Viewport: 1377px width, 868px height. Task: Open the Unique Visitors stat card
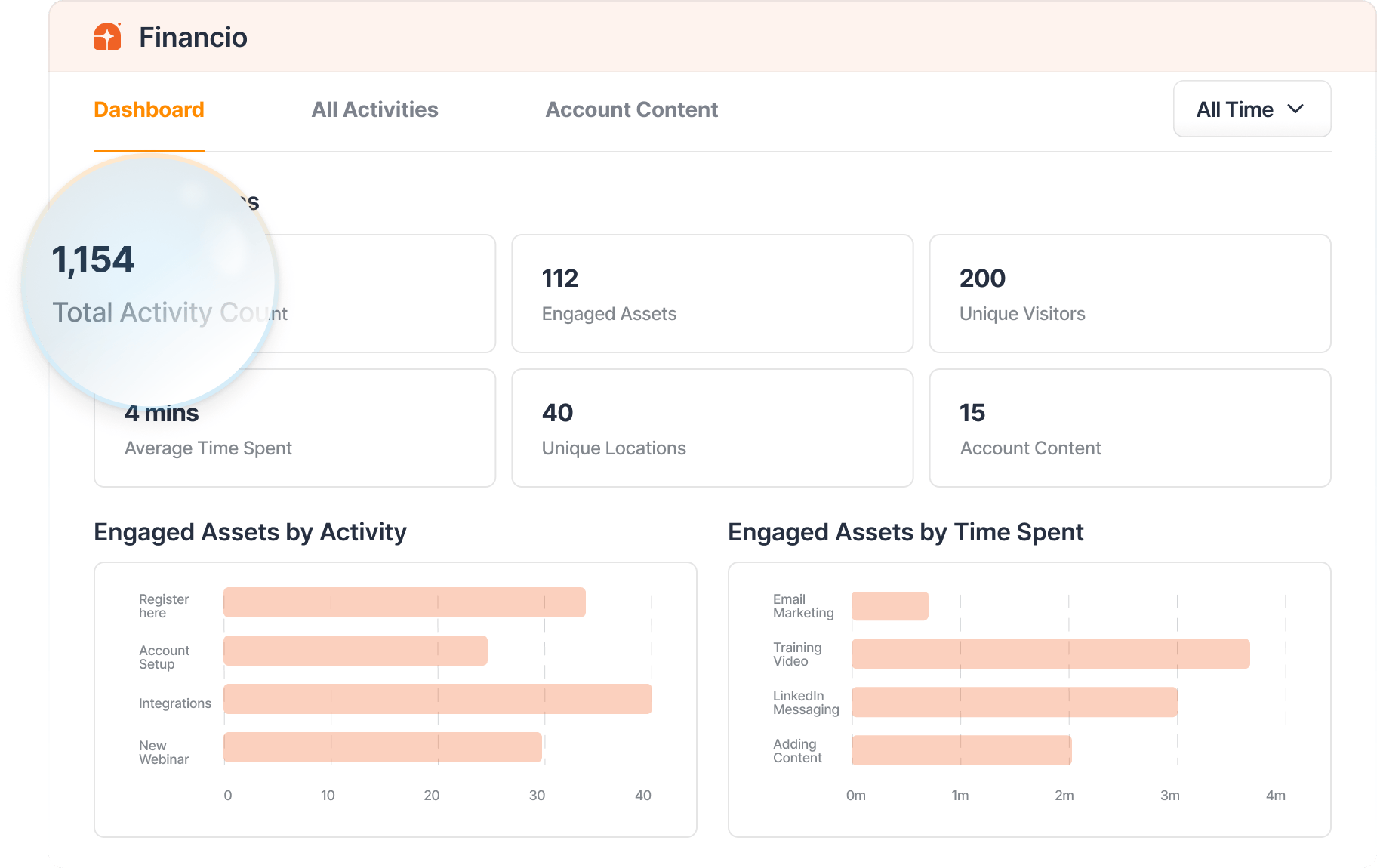pos(1129,294)
